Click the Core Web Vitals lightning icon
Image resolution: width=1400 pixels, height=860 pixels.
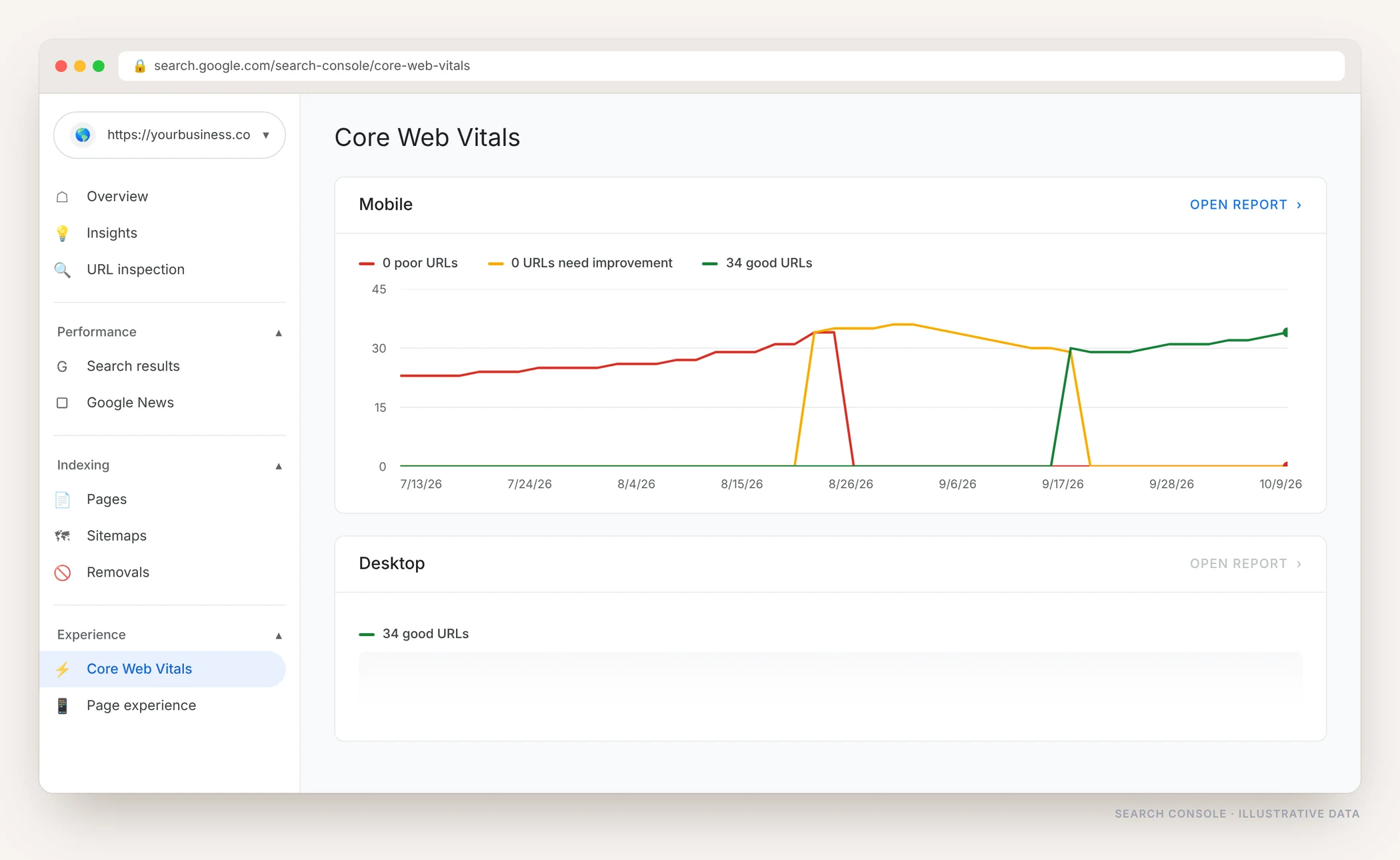tap(63, 669)
